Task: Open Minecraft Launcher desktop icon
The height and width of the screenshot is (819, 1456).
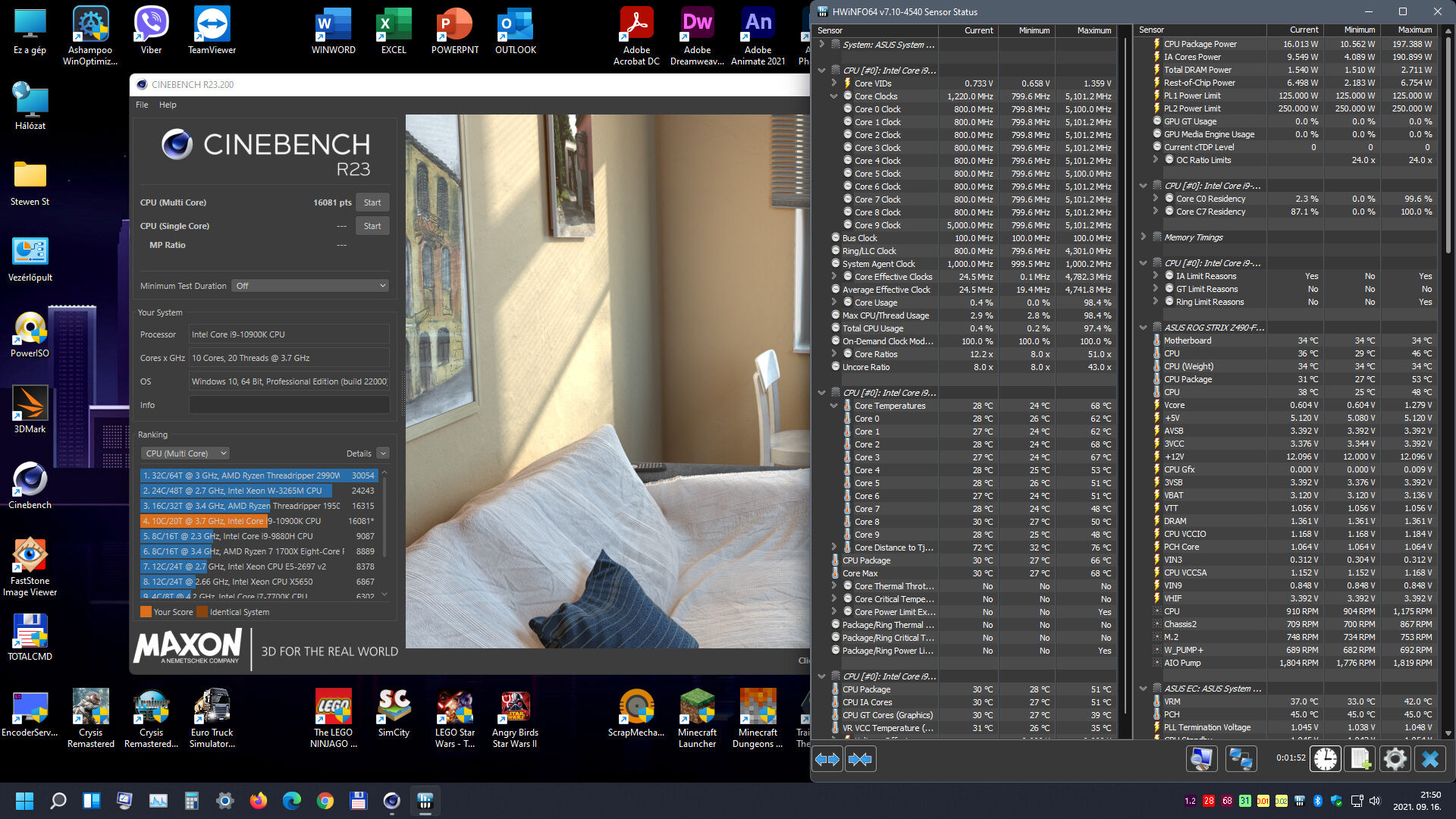Action: coord(697,718)
